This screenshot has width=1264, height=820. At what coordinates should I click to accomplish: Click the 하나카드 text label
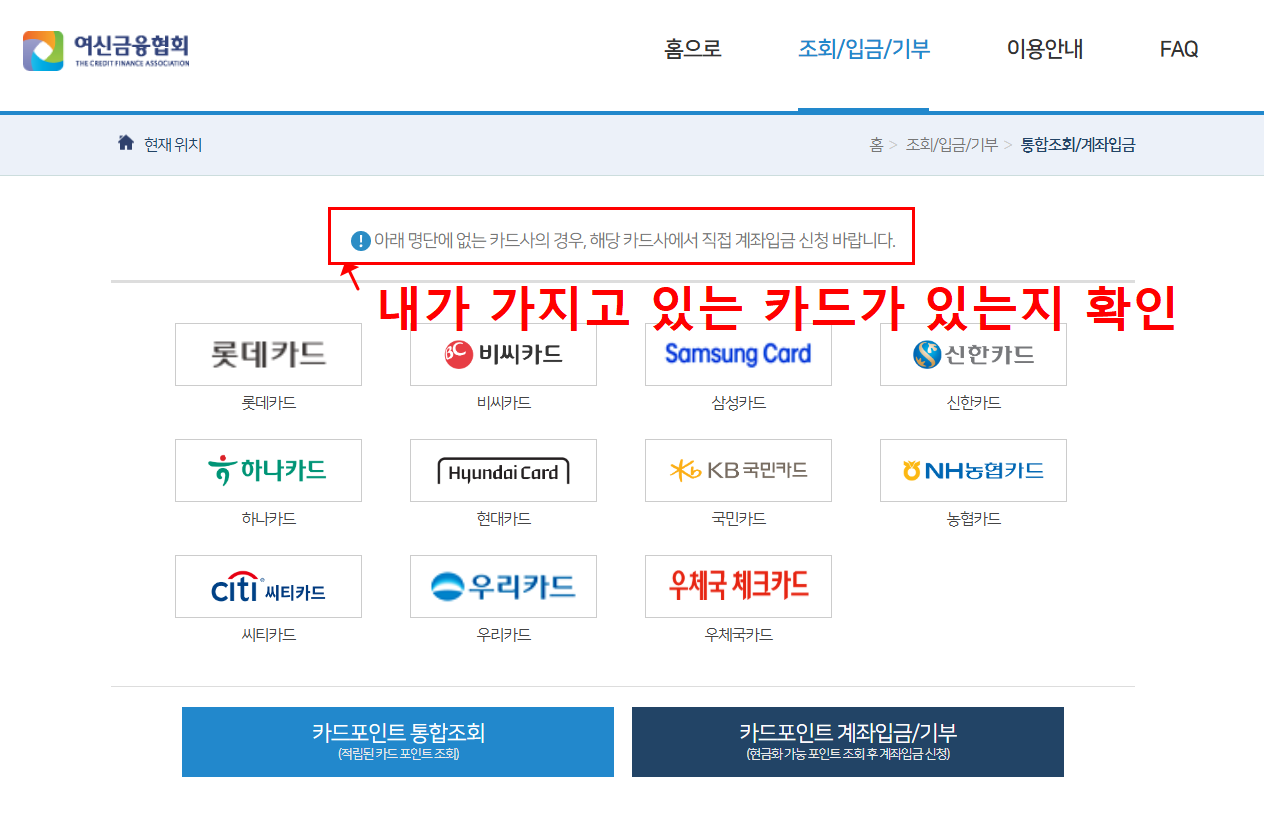click(268, 519)
